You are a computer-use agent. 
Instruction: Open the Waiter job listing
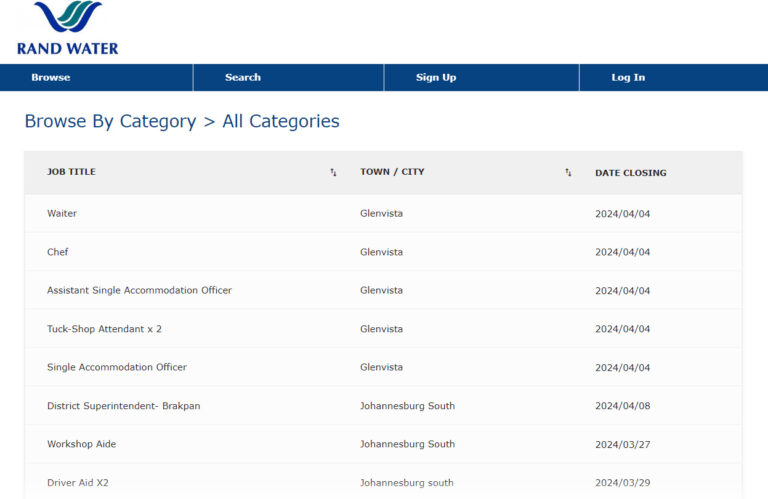[x=62, y=214]
